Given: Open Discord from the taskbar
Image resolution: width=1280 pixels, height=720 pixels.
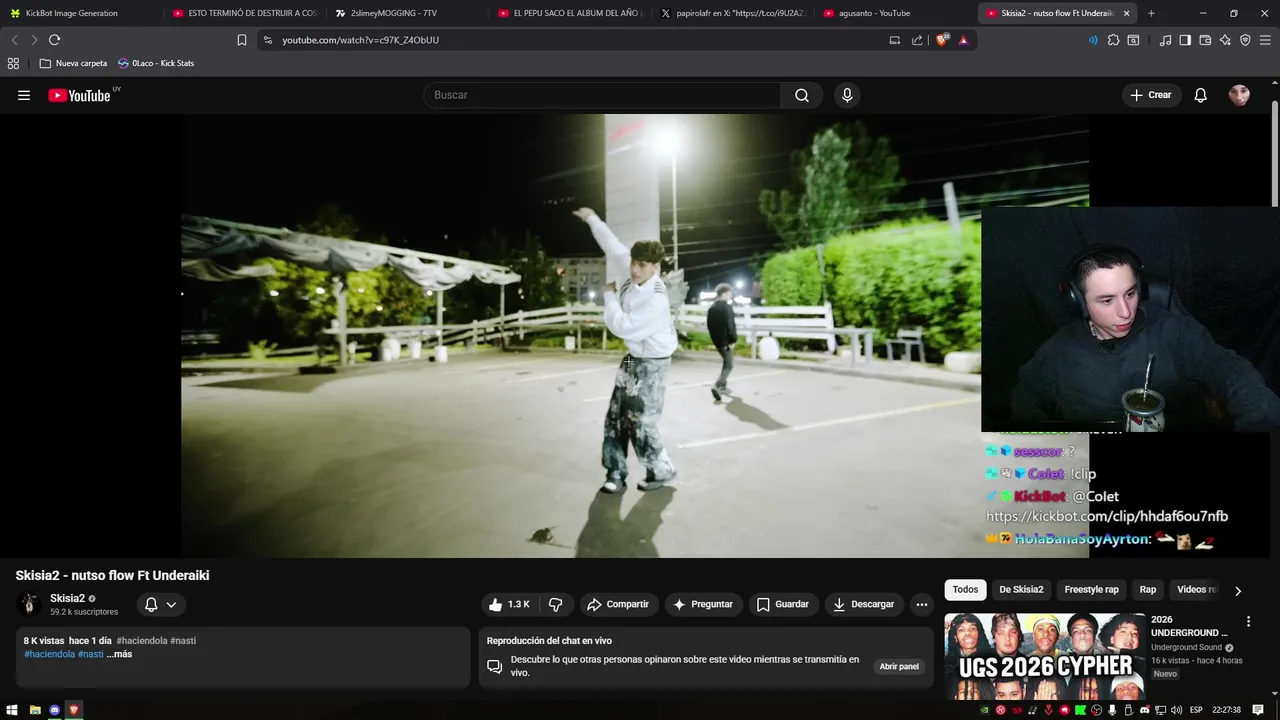Looking at the screenshot, I should click(55, 710).
